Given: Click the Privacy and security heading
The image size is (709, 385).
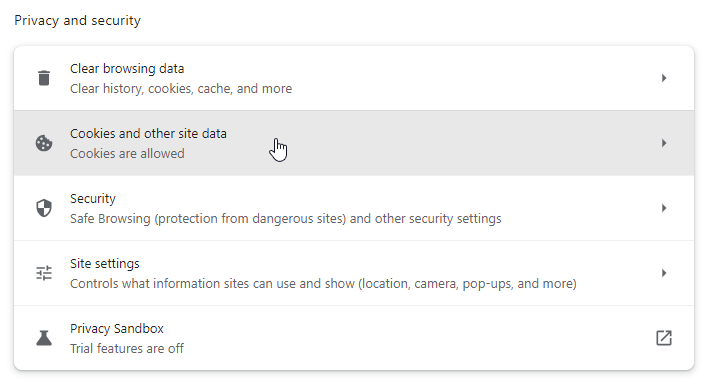Looking at the screenshot, I should pyautogui.click(x=77, y=21).
